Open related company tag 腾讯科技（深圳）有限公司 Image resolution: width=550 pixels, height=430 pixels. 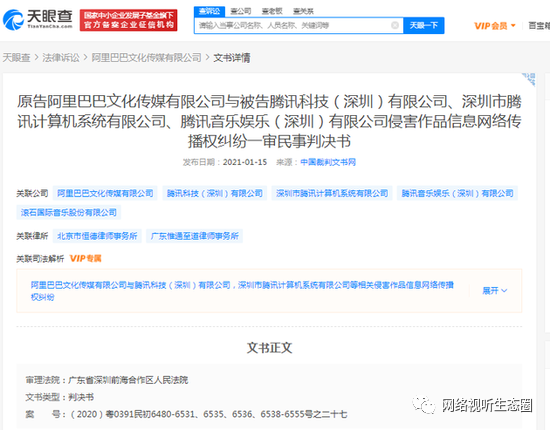click(x=215, y=193)
